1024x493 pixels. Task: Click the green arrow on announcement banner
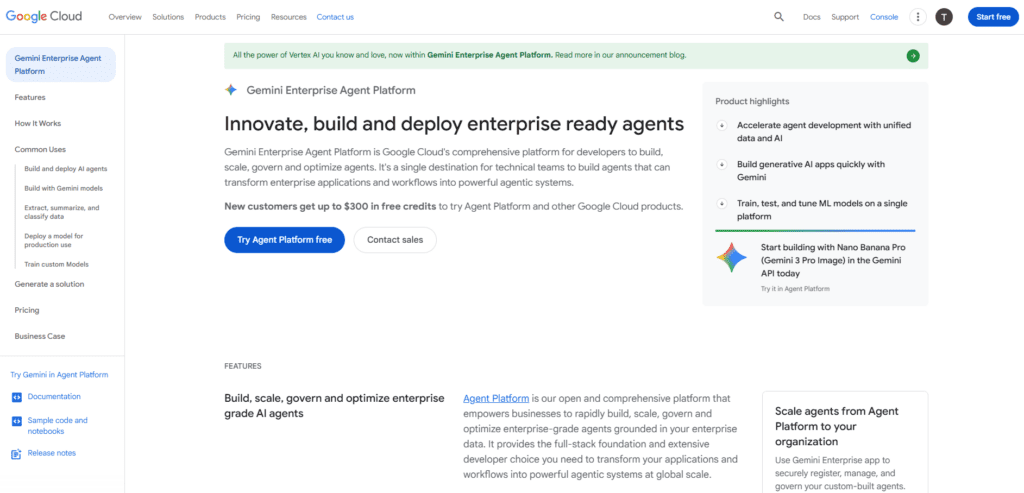click(x=913, y=56)
